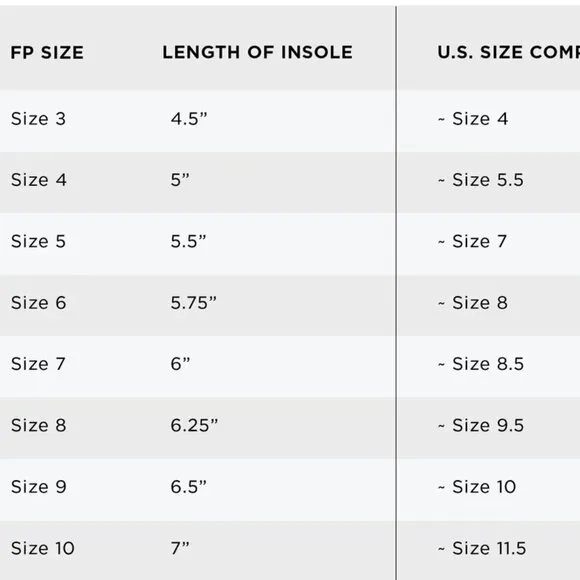Viewport: 580px width, 580px height.
Task: Select the Size 10 row label
Action: pyautogui.click(x=43, y=548)
